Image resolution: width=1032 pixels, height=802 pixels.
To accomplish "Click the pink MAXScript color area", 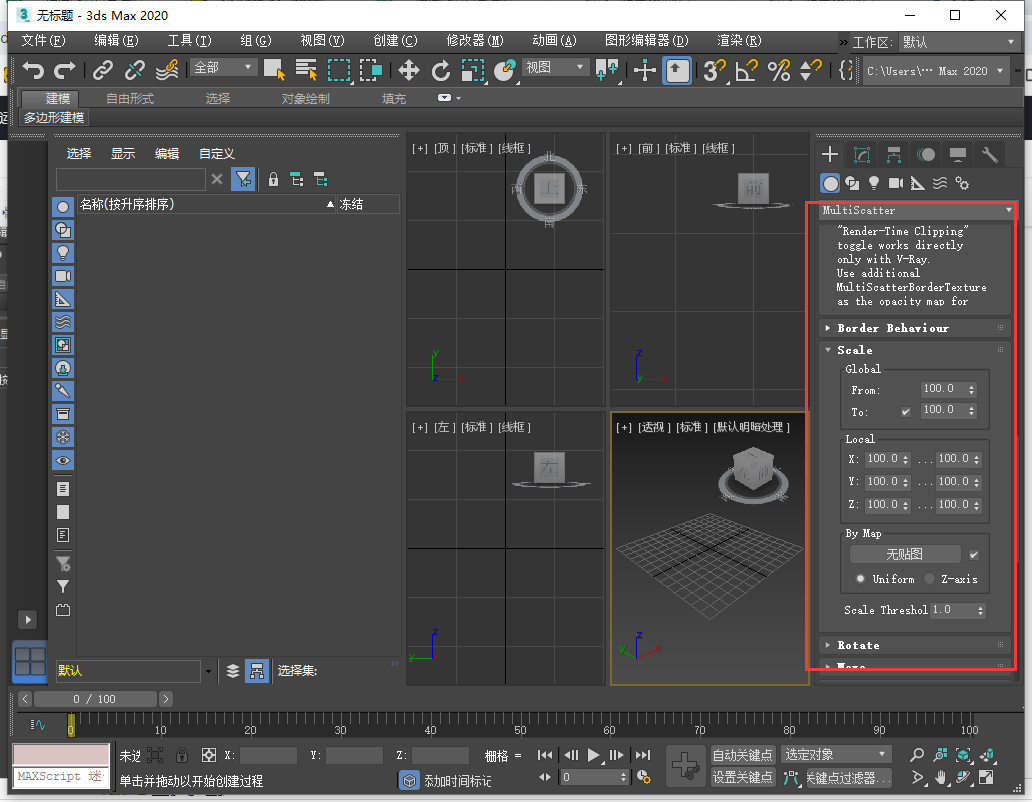I will [x=61, y=755].
